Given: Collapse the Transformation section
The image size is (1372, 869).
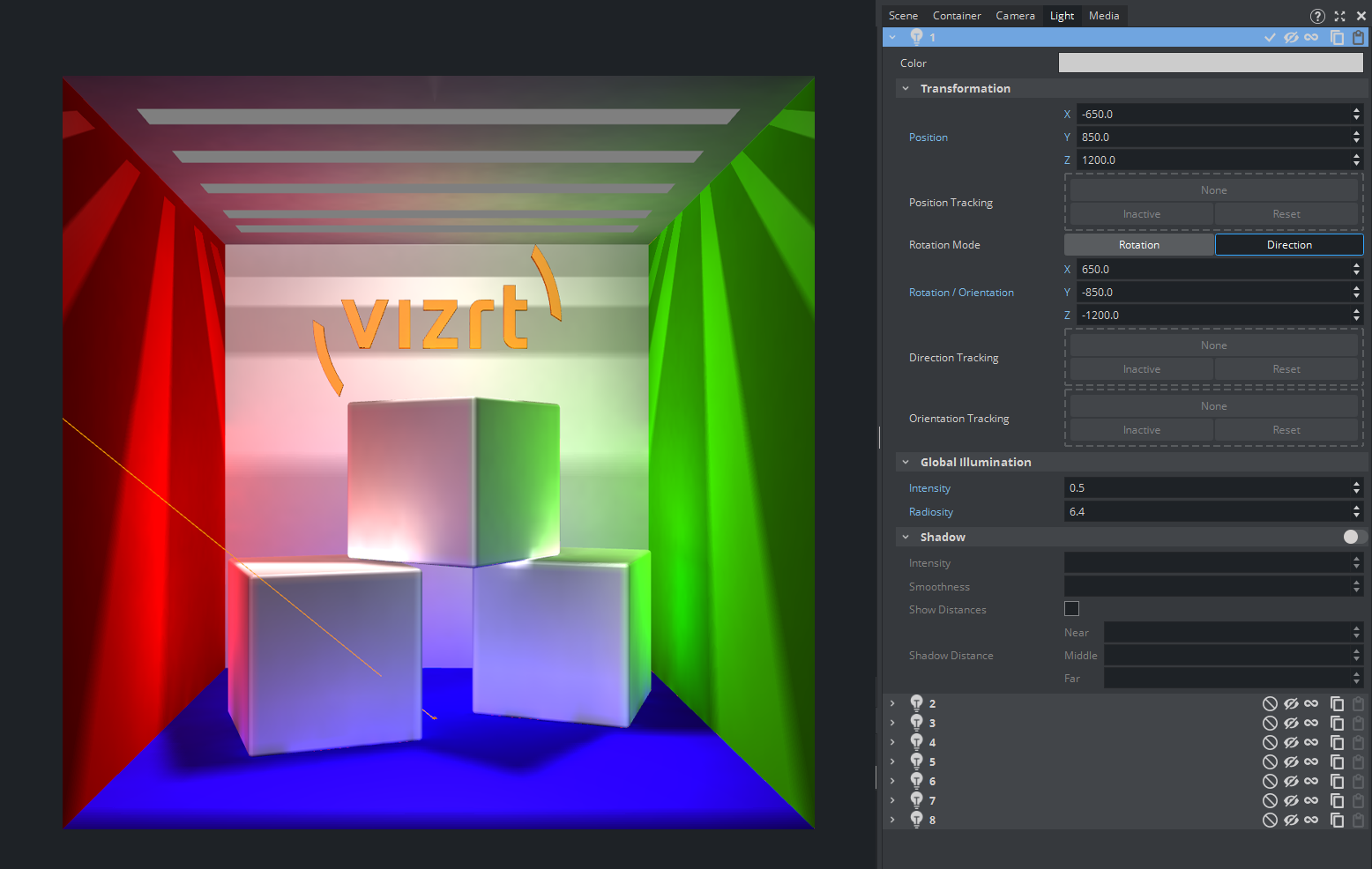Looking at the screenshot, I should [906, 88].
